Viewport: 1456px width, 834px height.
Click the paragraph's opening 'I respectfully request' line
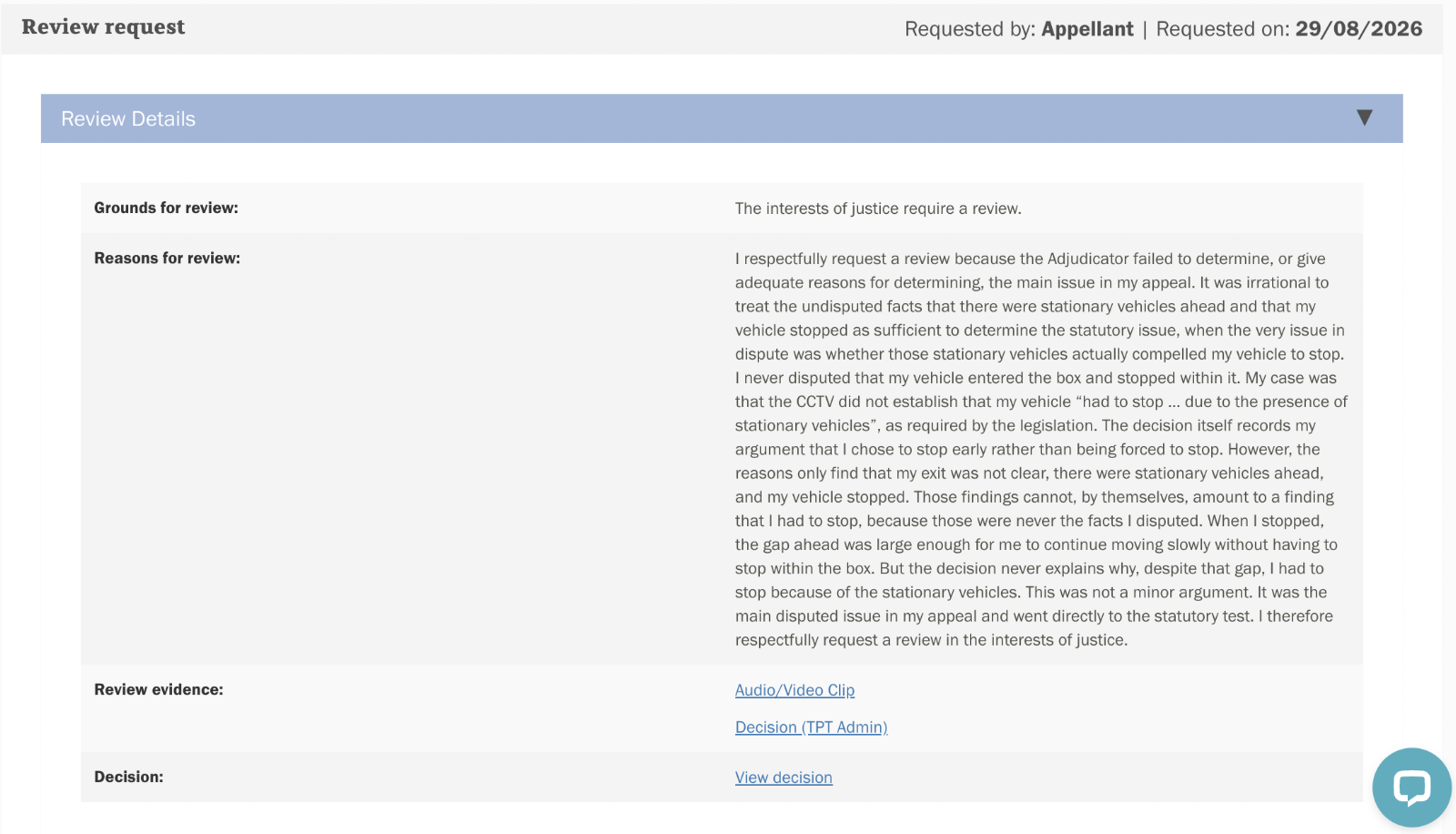coord(1030,259)
